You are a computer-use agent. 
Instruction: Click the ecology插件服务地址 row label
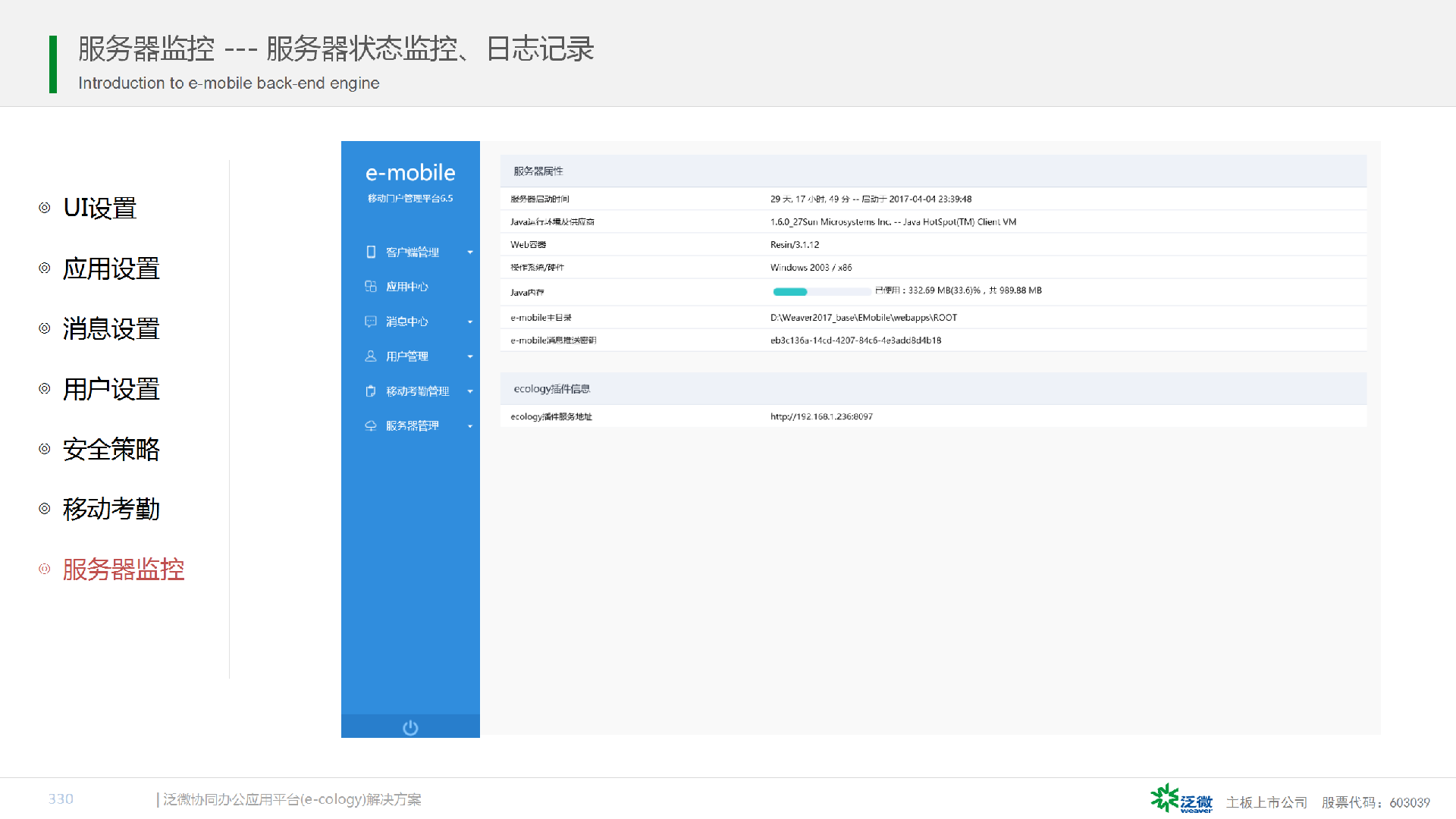pyautogui.click(x=551, y=417)
